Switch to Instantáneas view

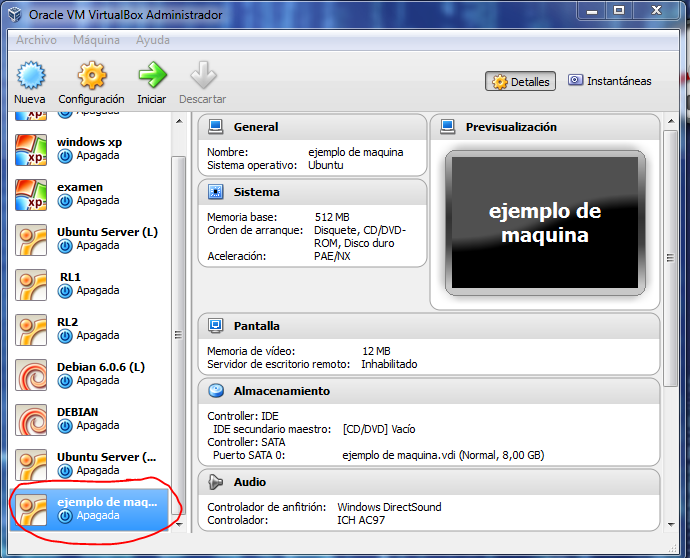(609, 81)
